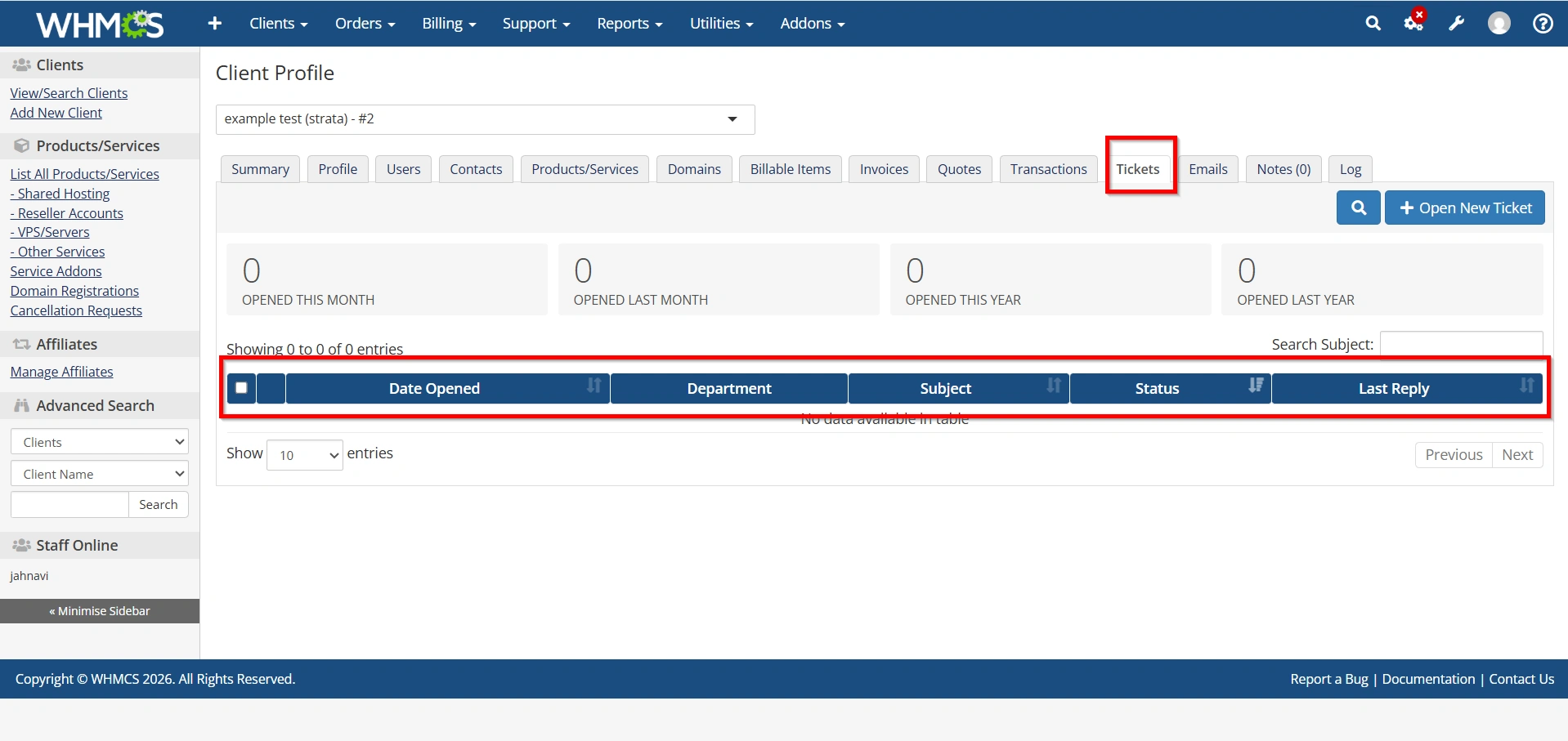The image size is (1568, 741).
Task: Switch to the Users tab
Action: click(x=403, y=169)
